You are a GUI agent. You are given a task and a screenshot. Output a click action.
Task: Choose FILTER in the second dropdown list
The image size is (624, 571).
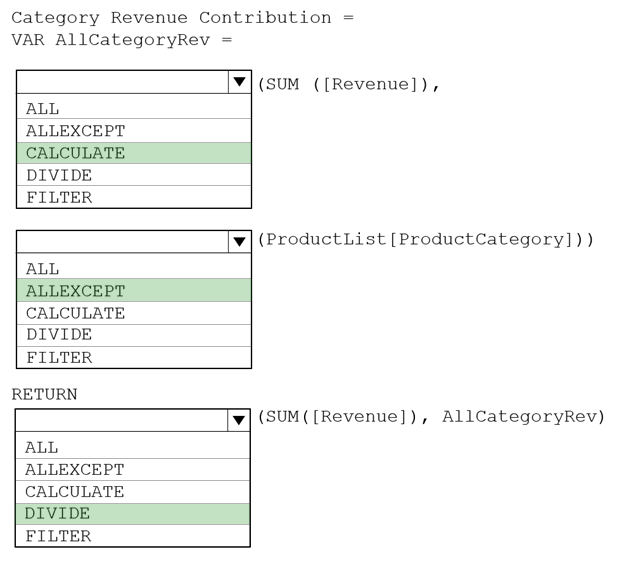pyautogui.click(x=134, y=357)
